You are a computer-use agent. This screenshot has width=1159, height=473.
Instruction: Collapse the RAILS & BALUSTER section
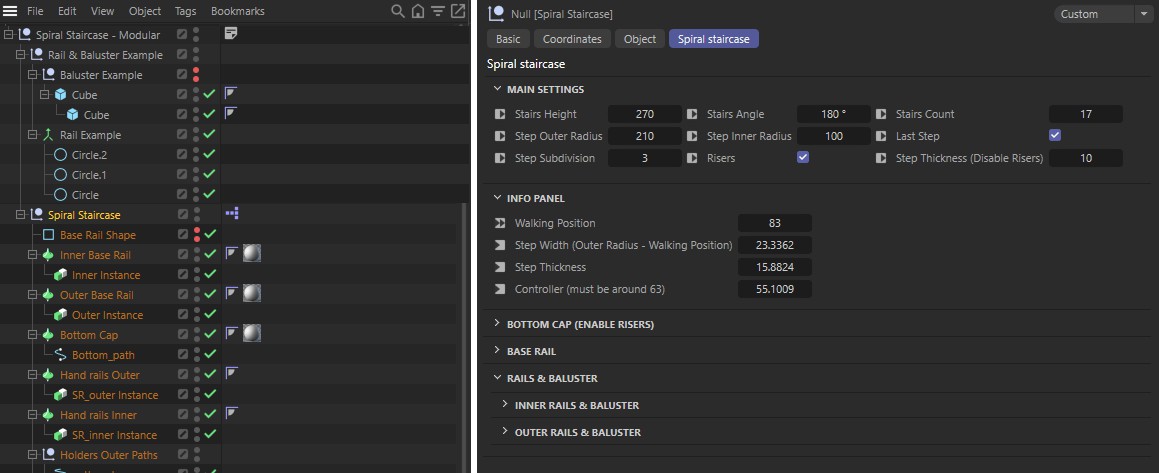(497, 378)
